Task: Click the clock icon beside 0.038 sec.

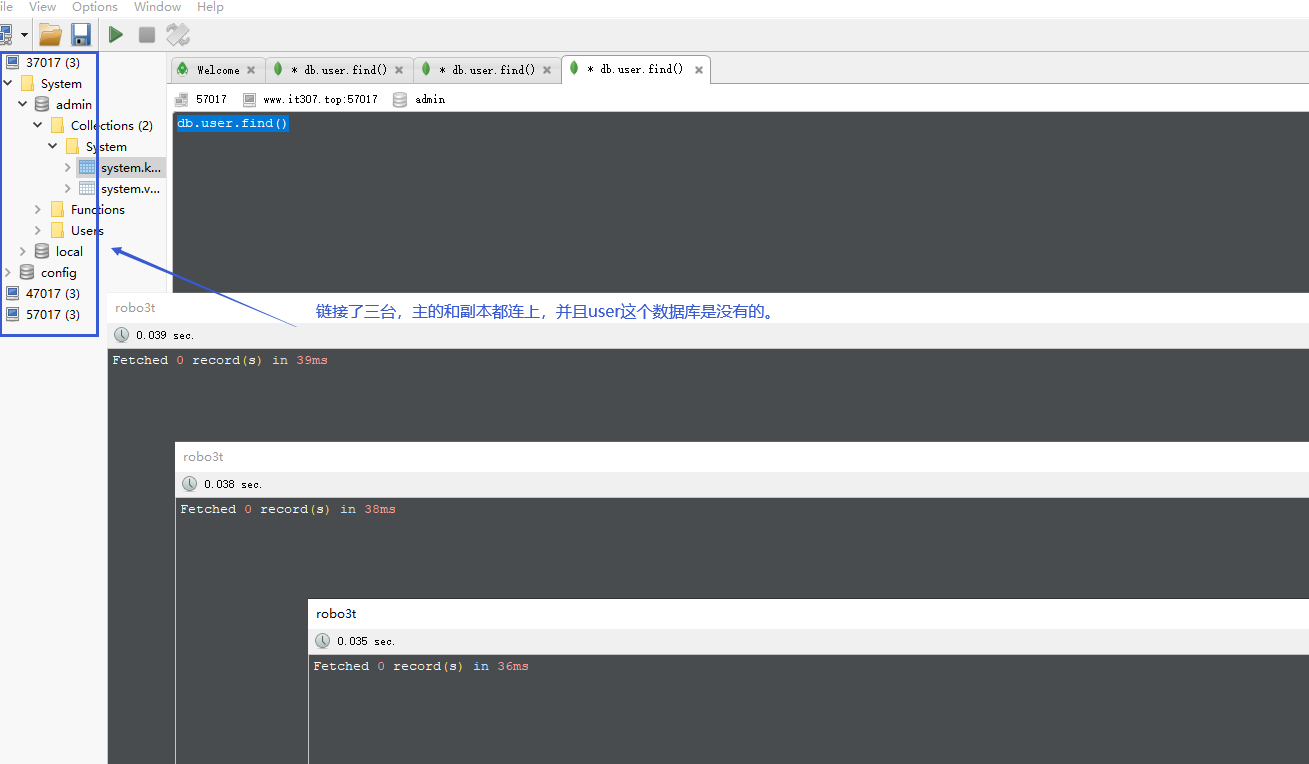Action: [190, 484]
